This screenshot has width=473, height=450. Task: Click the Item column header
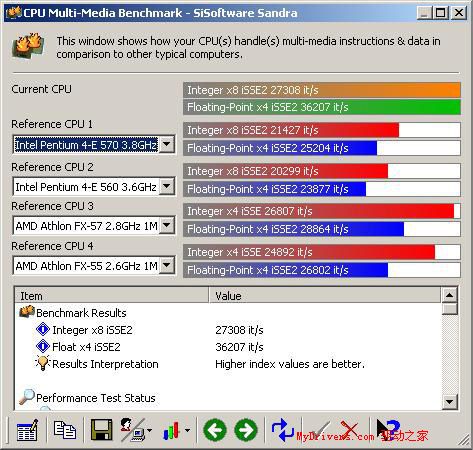(112, 295)
